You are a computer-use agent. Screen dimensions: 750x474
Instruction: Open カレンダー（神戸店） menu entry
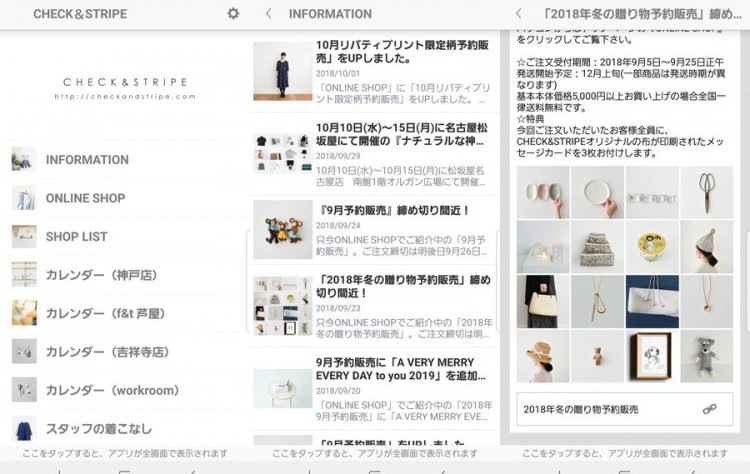tap(125, 275)
